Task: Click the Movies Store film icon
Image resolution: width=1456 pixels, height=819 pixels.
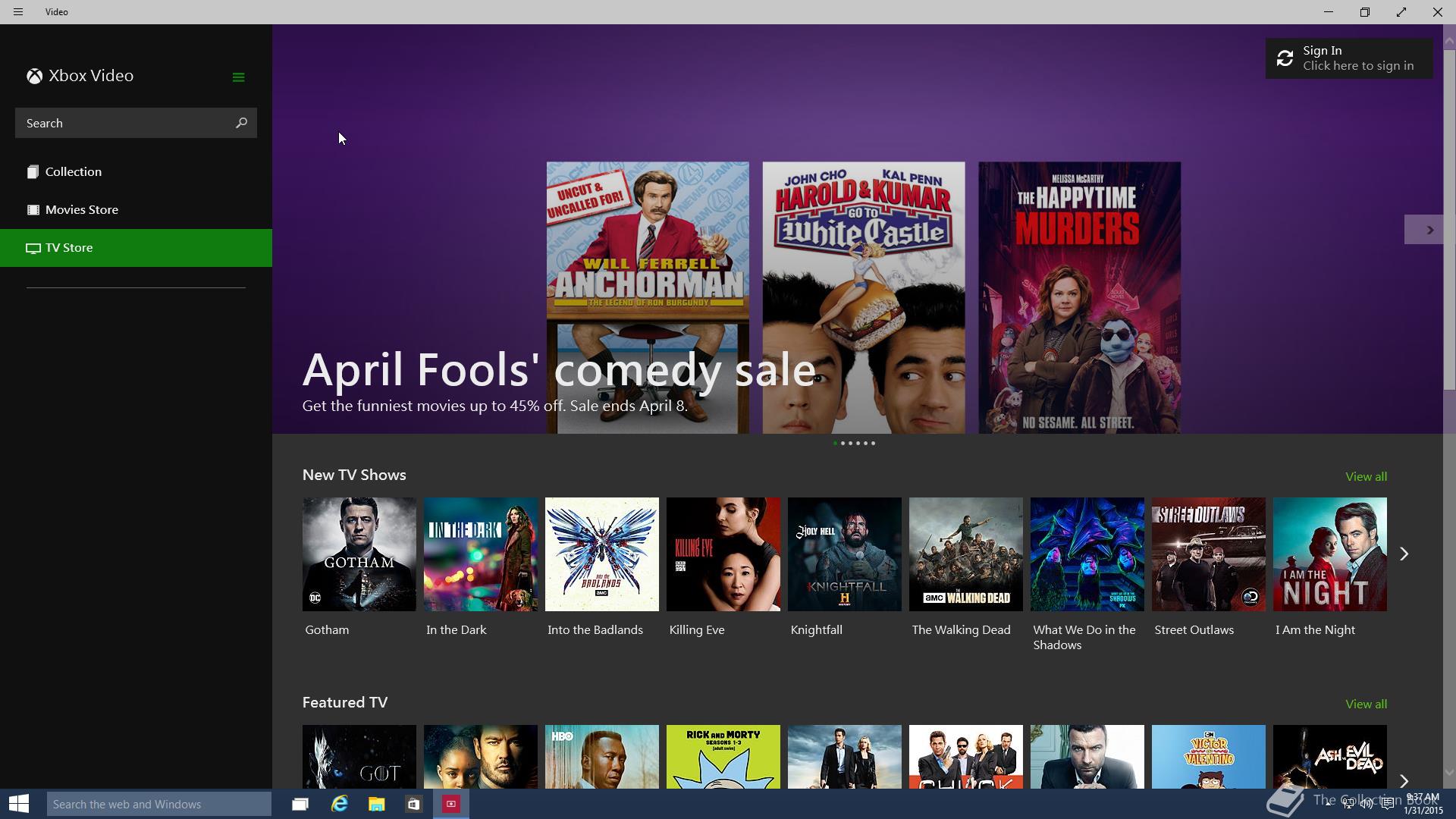Action: (33, 210)
